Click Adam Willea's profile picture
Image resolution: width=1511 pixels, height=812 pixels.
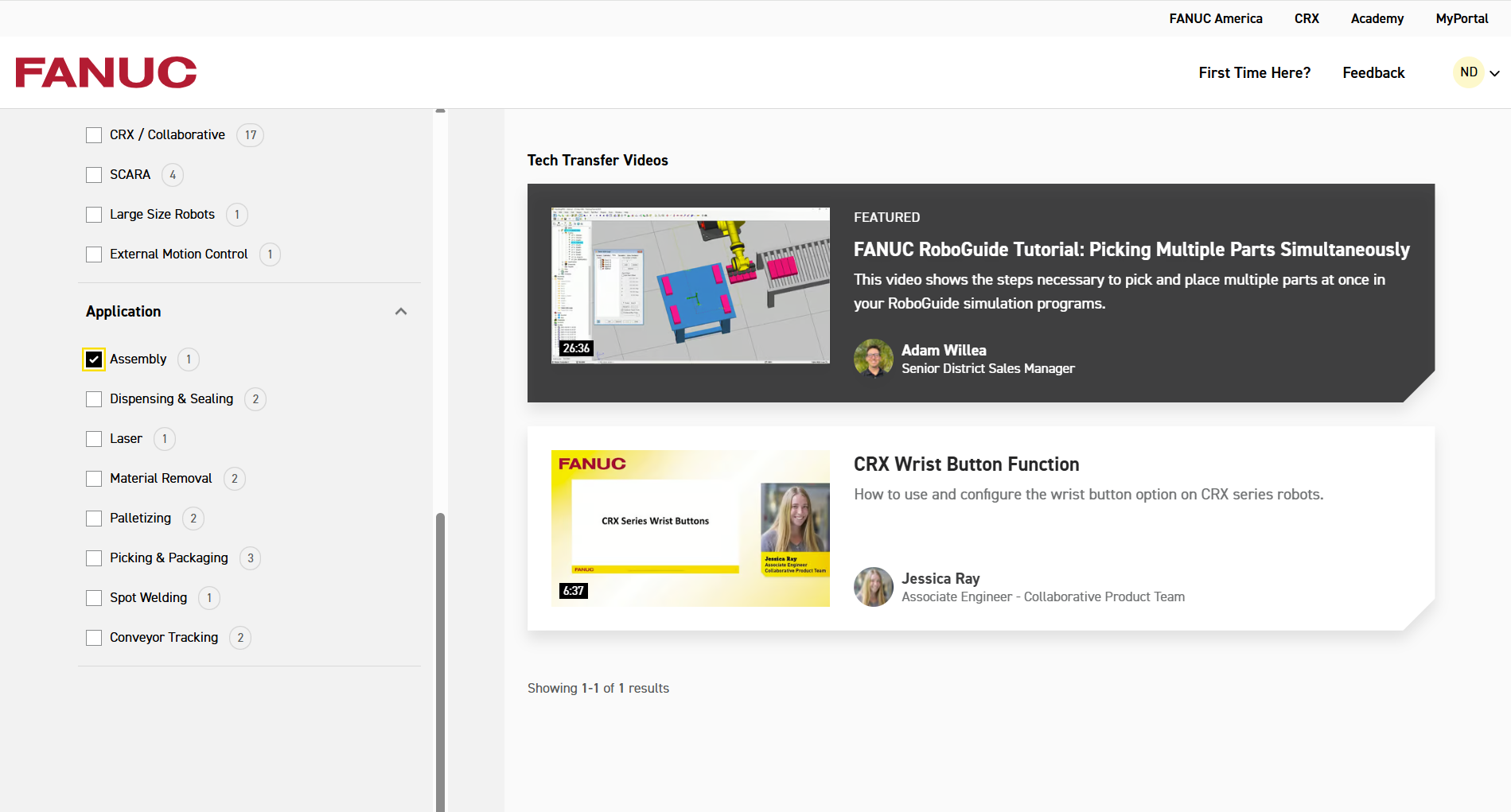click(x=873, y=358)
